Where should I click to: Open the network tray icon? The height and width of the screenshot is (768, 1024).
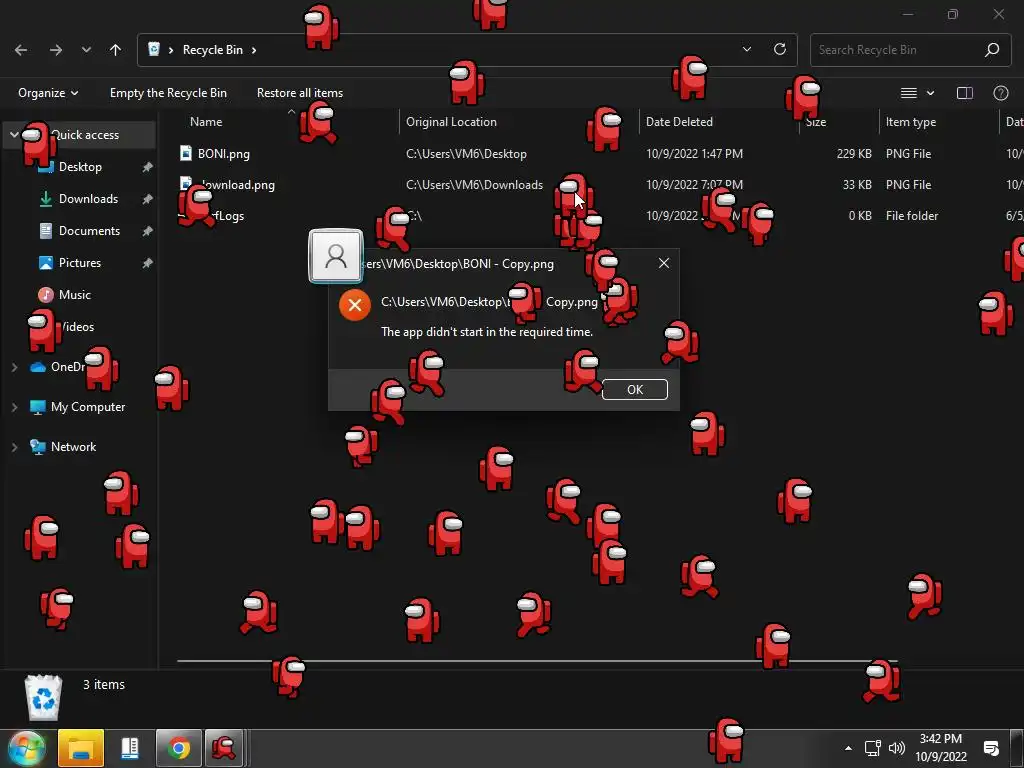click(x=872, y=748)
